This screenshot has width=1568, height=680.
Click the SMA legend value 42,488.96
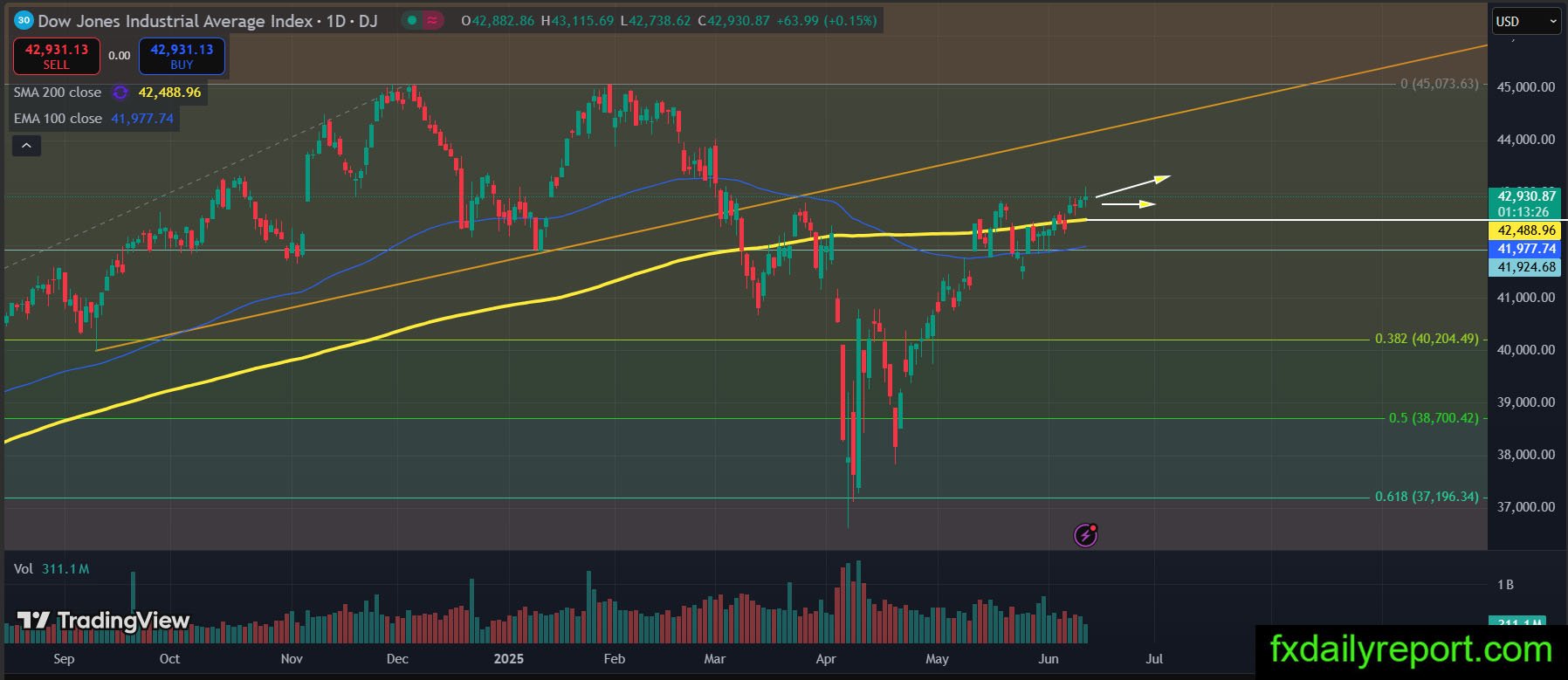pyautogui.click(x=169, y=93)
